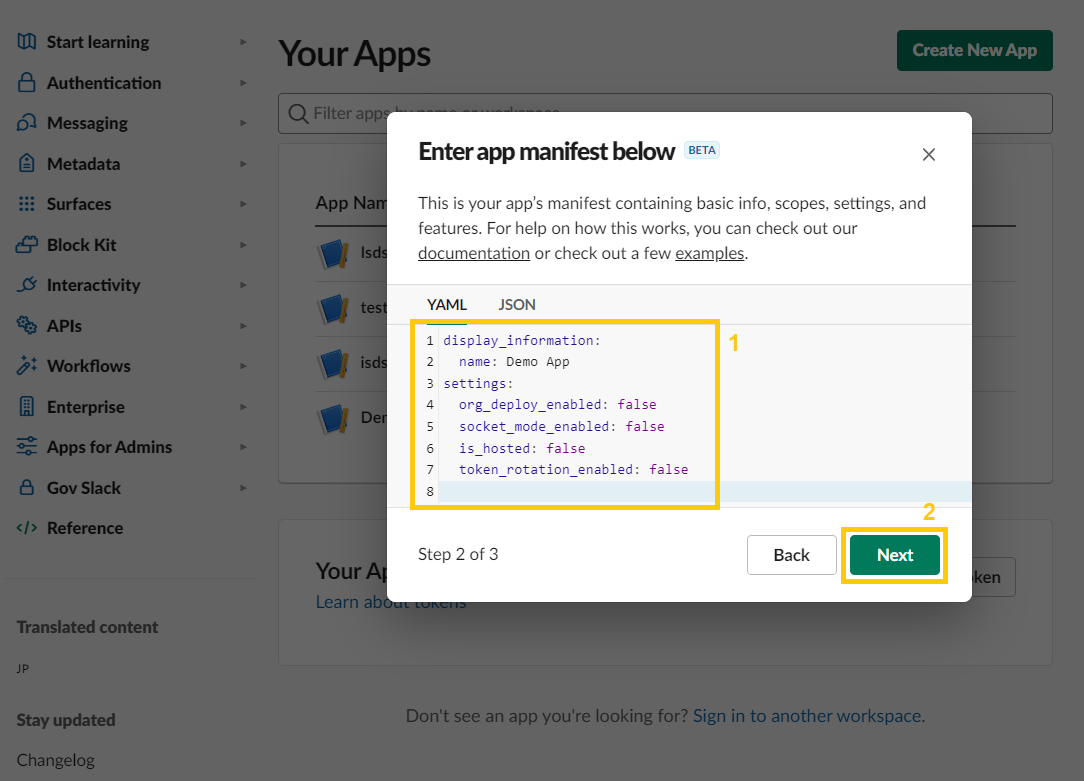This screenshot has height=781, width=1084.
Task: Expand the Metadata sidebar section
Action: tap(243, 164)
